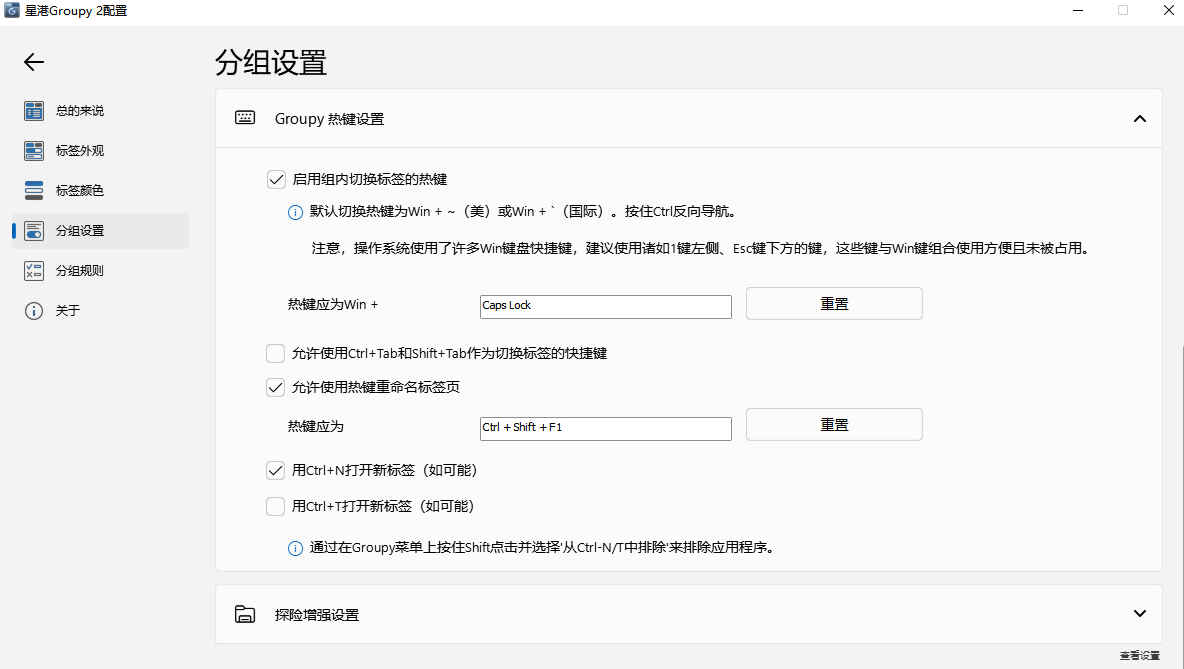Click the 分组规则 checklist icon

coord(34,271)
